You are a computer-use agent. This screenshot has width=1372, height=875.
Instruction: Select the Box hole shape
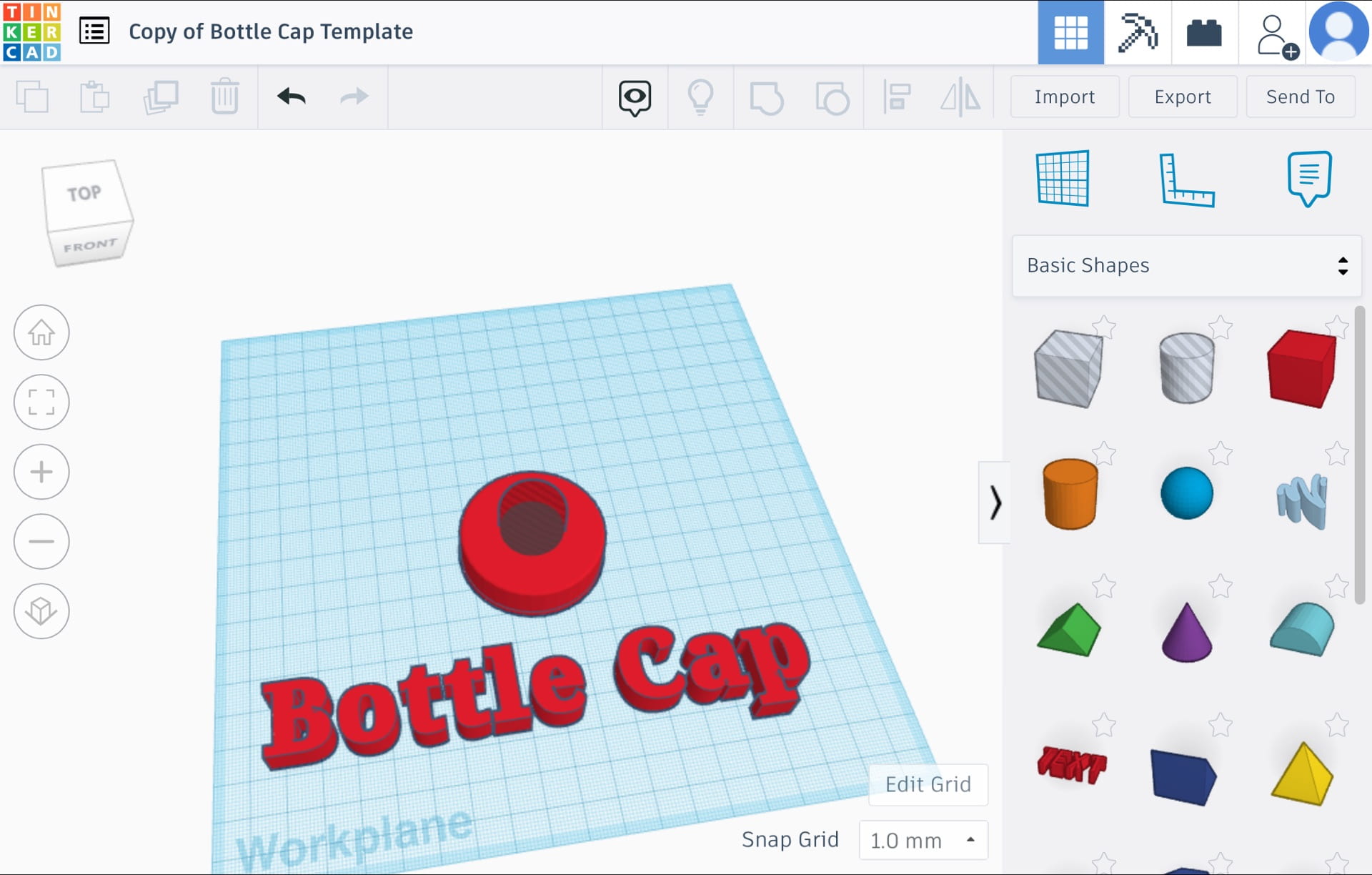(x=1068, y=368)
